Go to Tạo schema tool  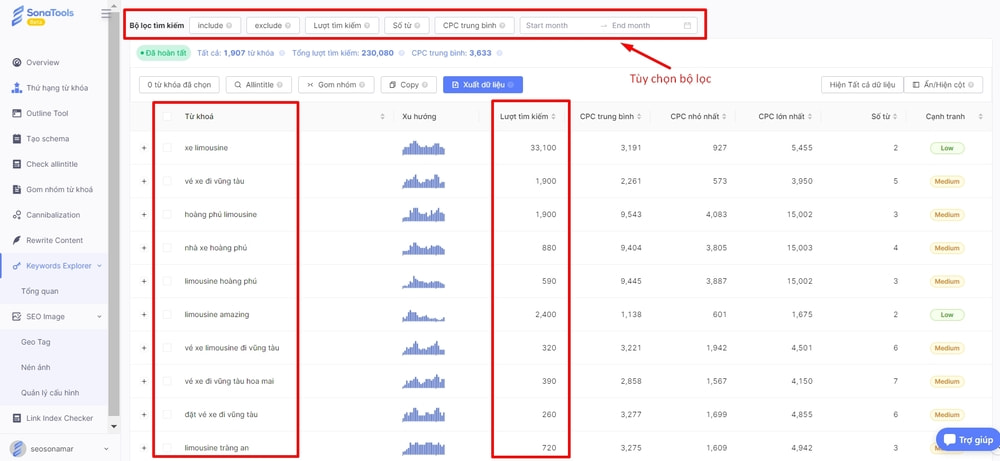click(x=48, y=139)
